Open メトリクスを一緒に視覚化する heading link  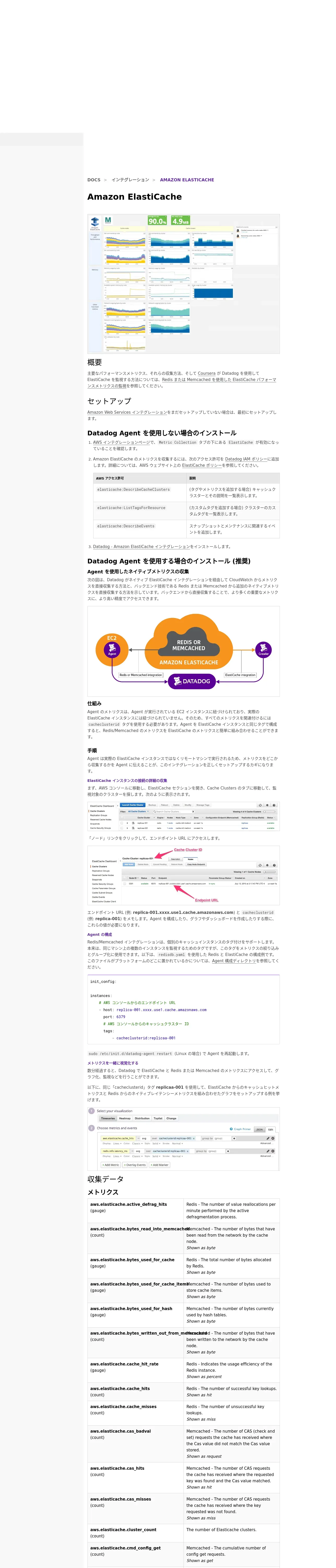point(113,1063)
